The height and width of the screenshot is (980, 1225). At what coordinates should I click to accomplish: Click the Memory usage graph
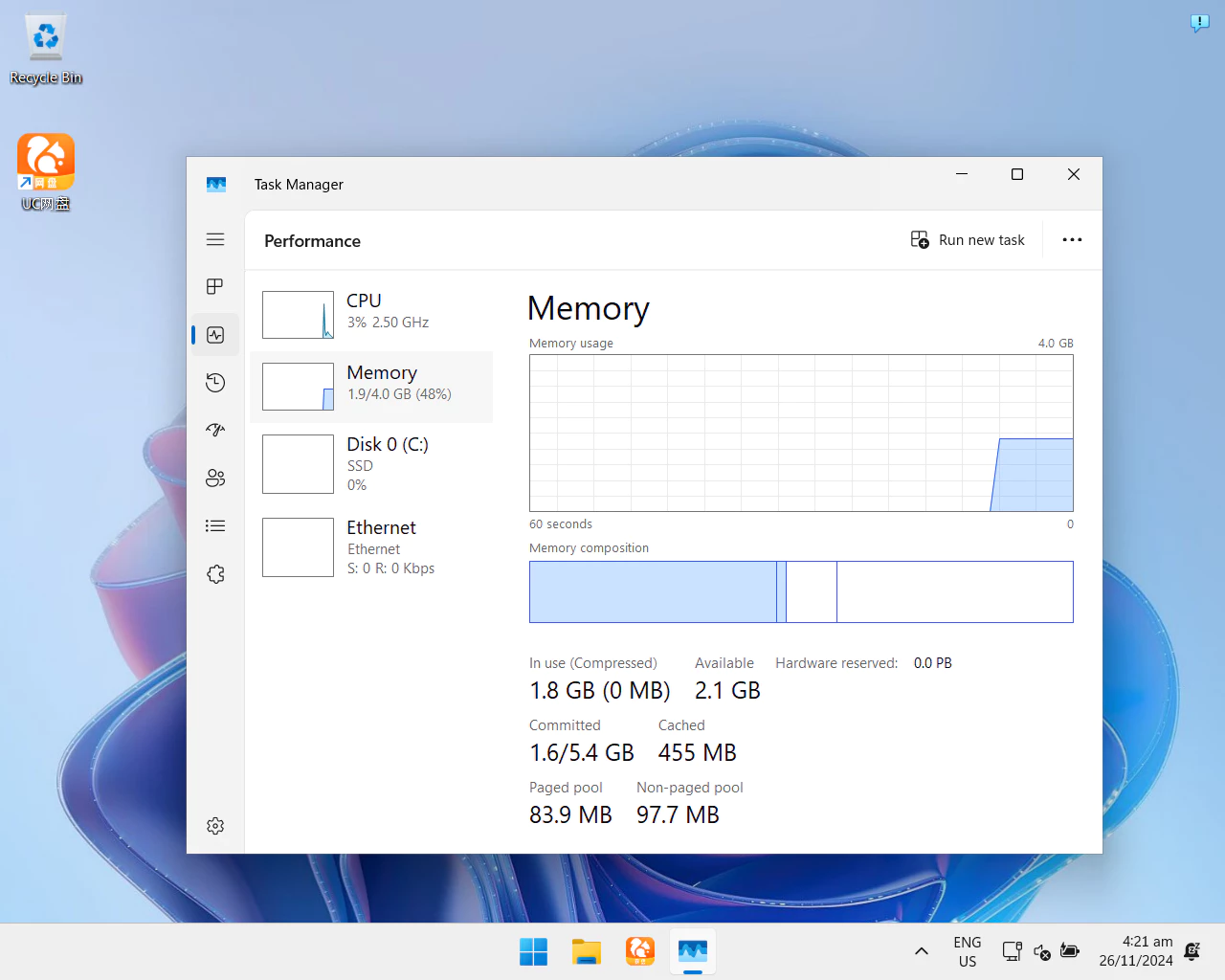[x=801, y=434]
